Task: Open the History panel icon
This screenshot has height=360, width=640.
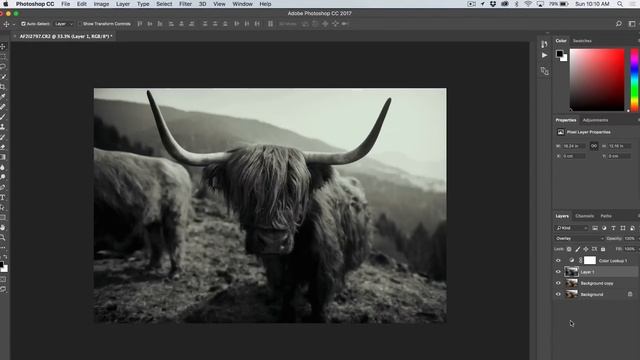Action: pyautogui.click(x=544, y=44)
